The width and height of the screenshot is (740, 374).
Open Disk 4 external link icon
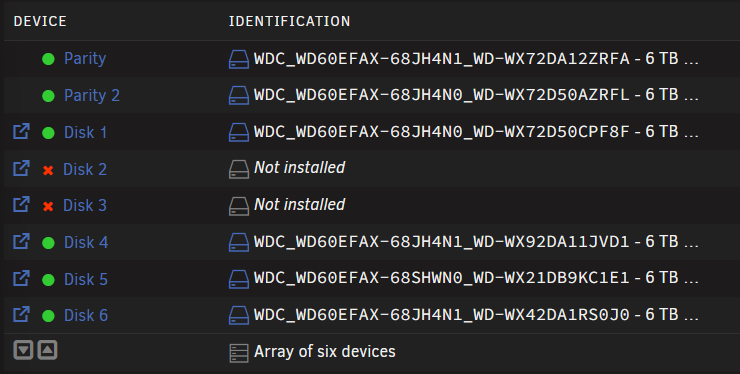[x=21, y=241]
